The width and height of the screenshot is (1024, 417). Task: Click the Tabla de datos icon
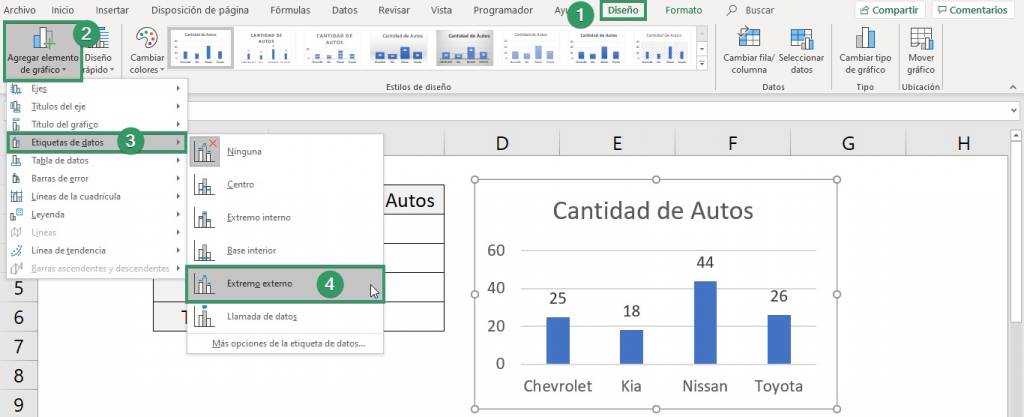click(x=16, y=161)
